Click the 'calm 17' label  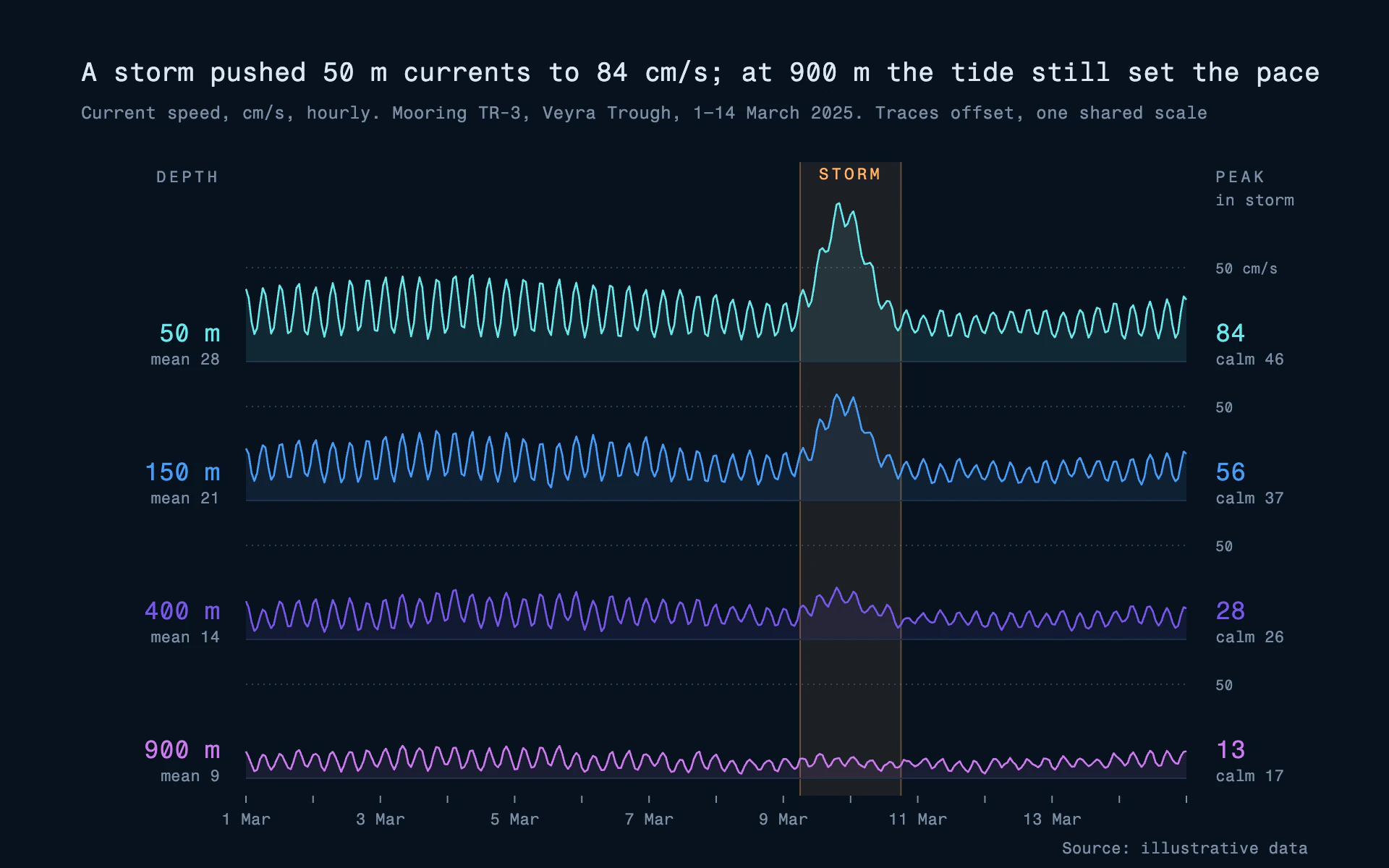[x=1249, y=776]
